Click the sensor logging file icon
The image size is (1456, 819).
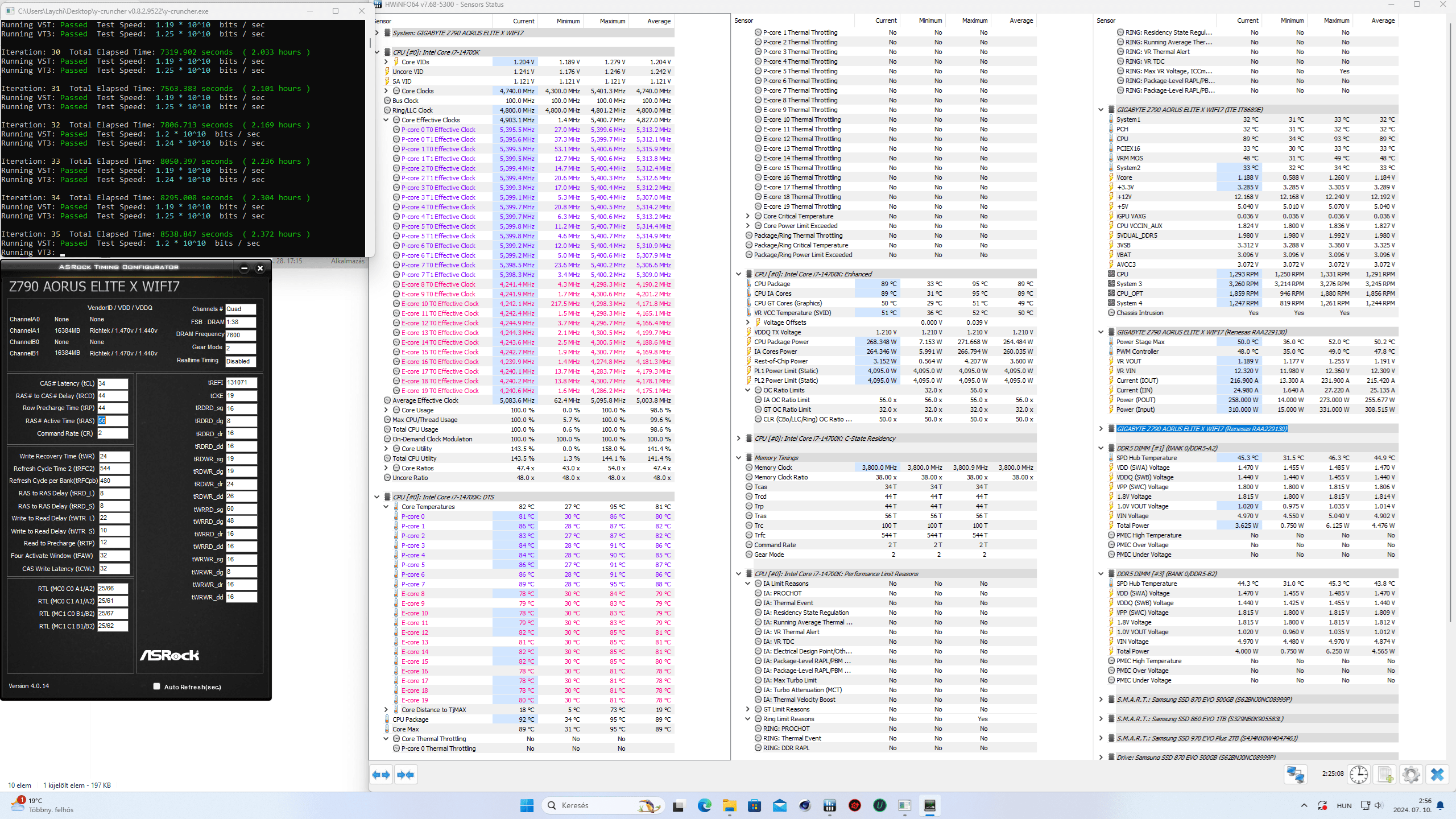coord(1385,774)
